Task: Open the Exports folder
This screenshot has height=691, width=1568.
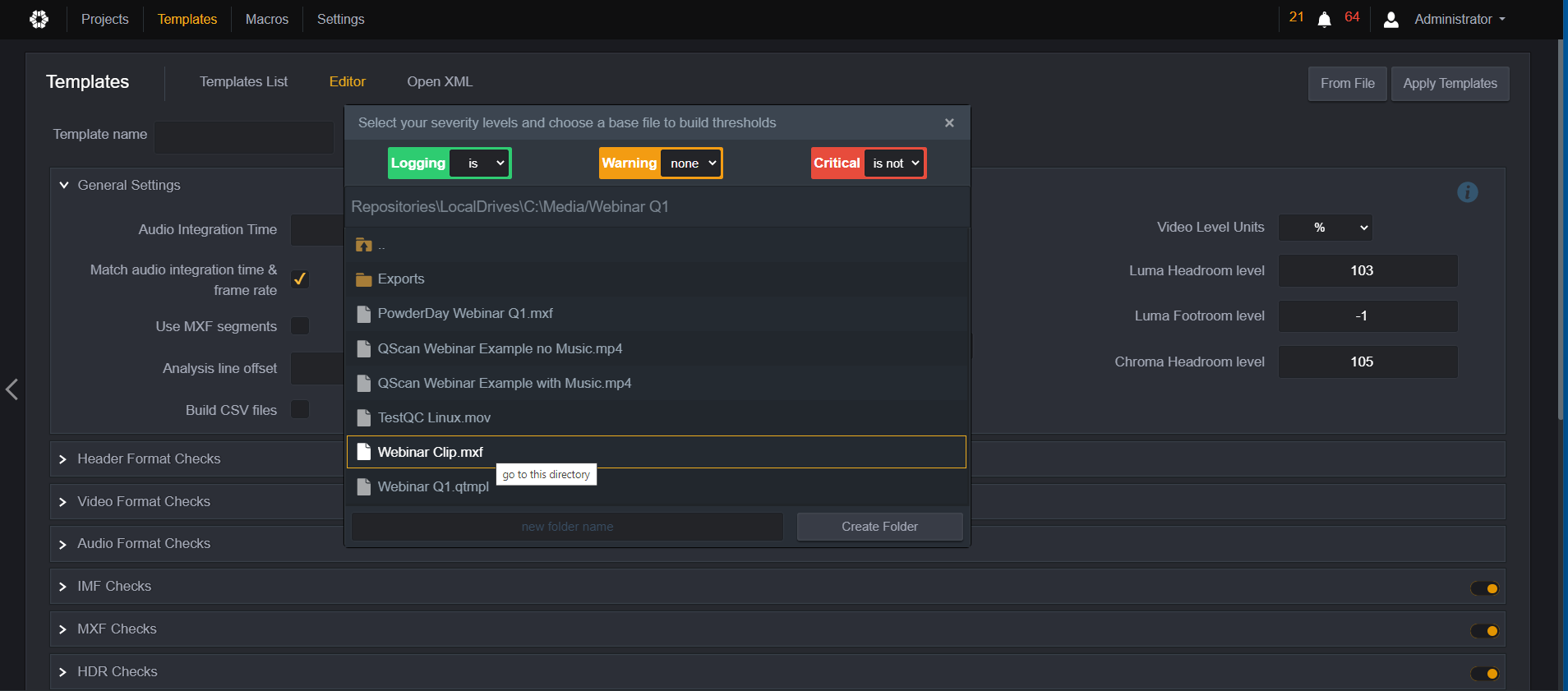Action: click(x=656, y=279)
